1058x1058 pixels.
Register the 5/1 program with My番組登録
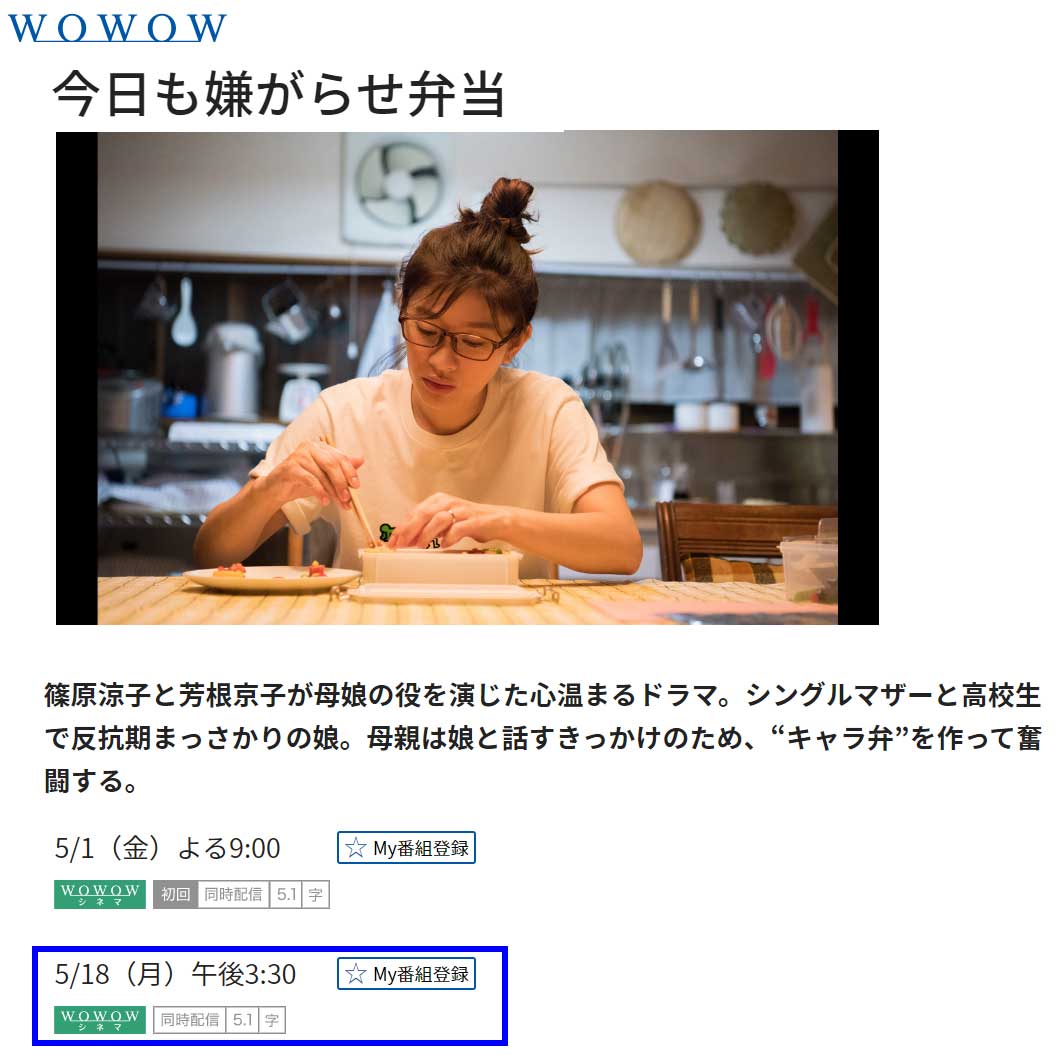(406, 847)
